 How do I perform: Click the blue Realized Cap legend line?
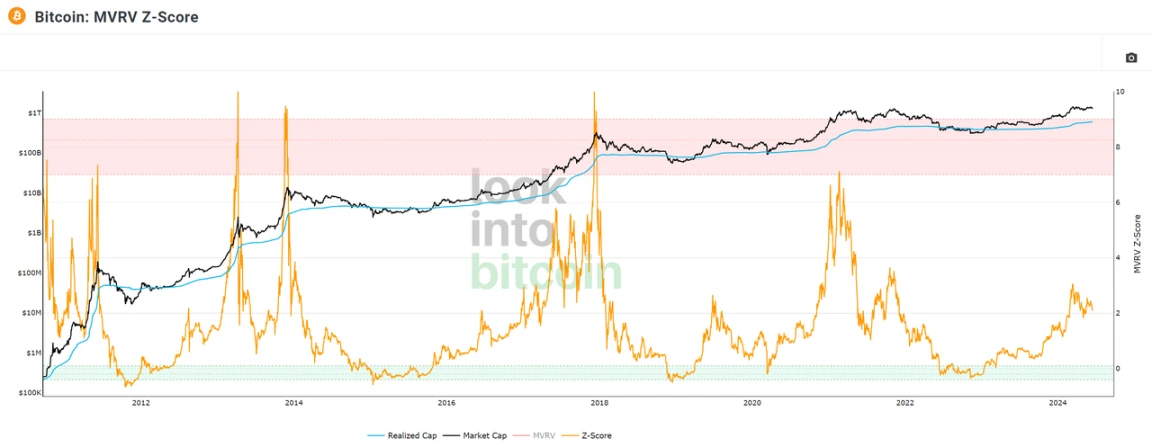click(x=378, y=436)
